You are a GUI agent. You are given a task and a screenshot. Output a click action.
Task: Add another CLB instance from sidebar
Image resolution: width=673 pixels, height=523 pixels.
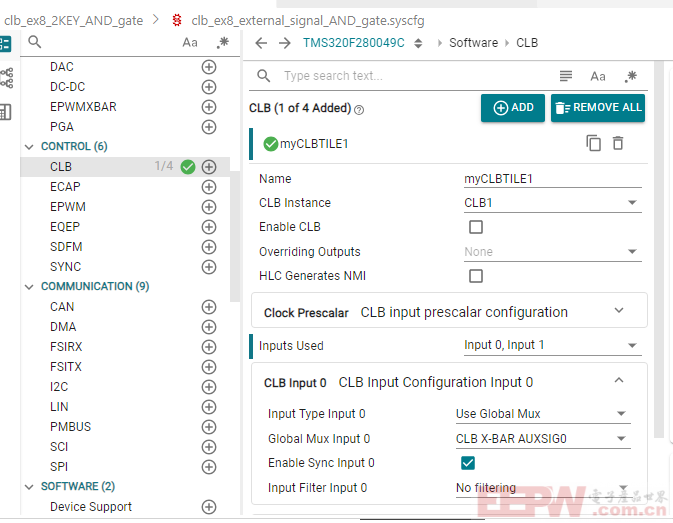[x=209, y=167]
